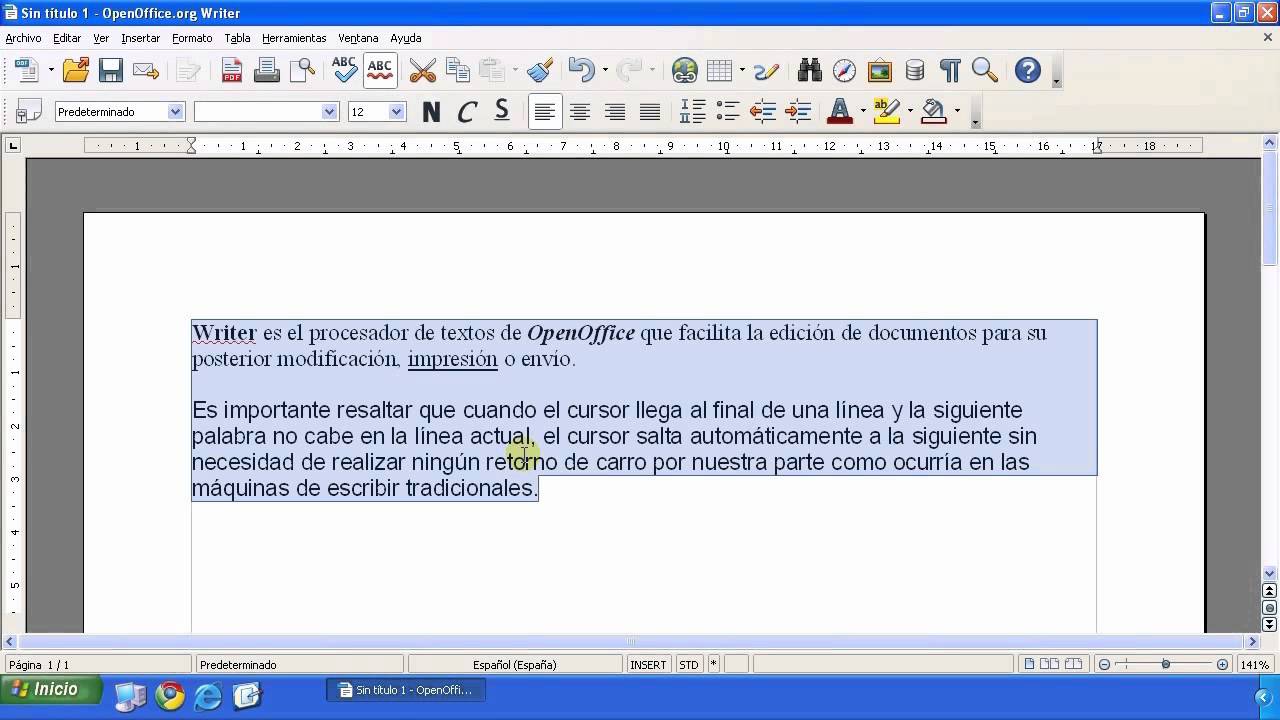Toggle bulleted list
Viewport: 1280px width, 720px height.
(728, 112)
